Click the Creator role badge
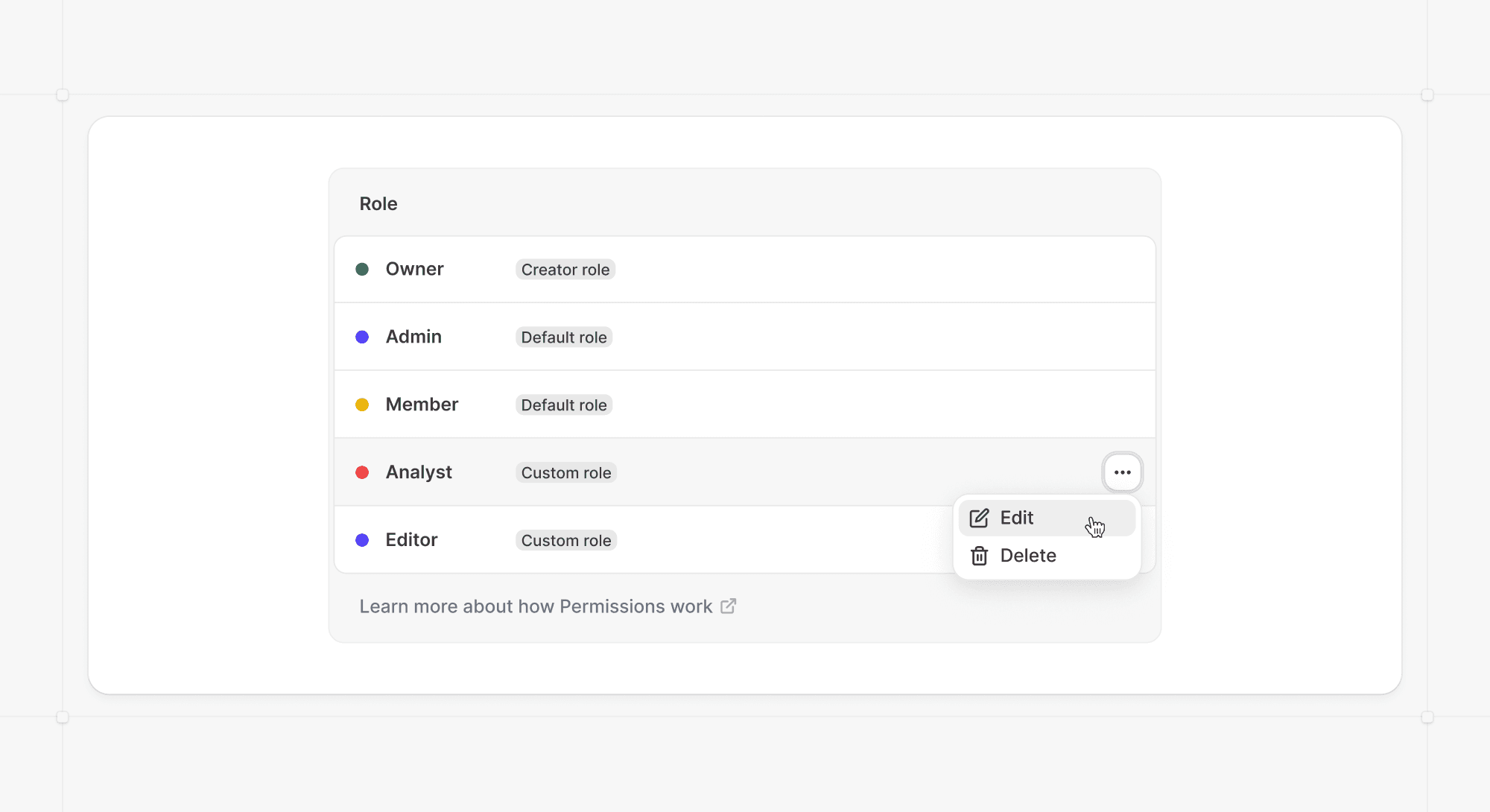Viewport: 1490px width, 812px height. coord(565,270)
